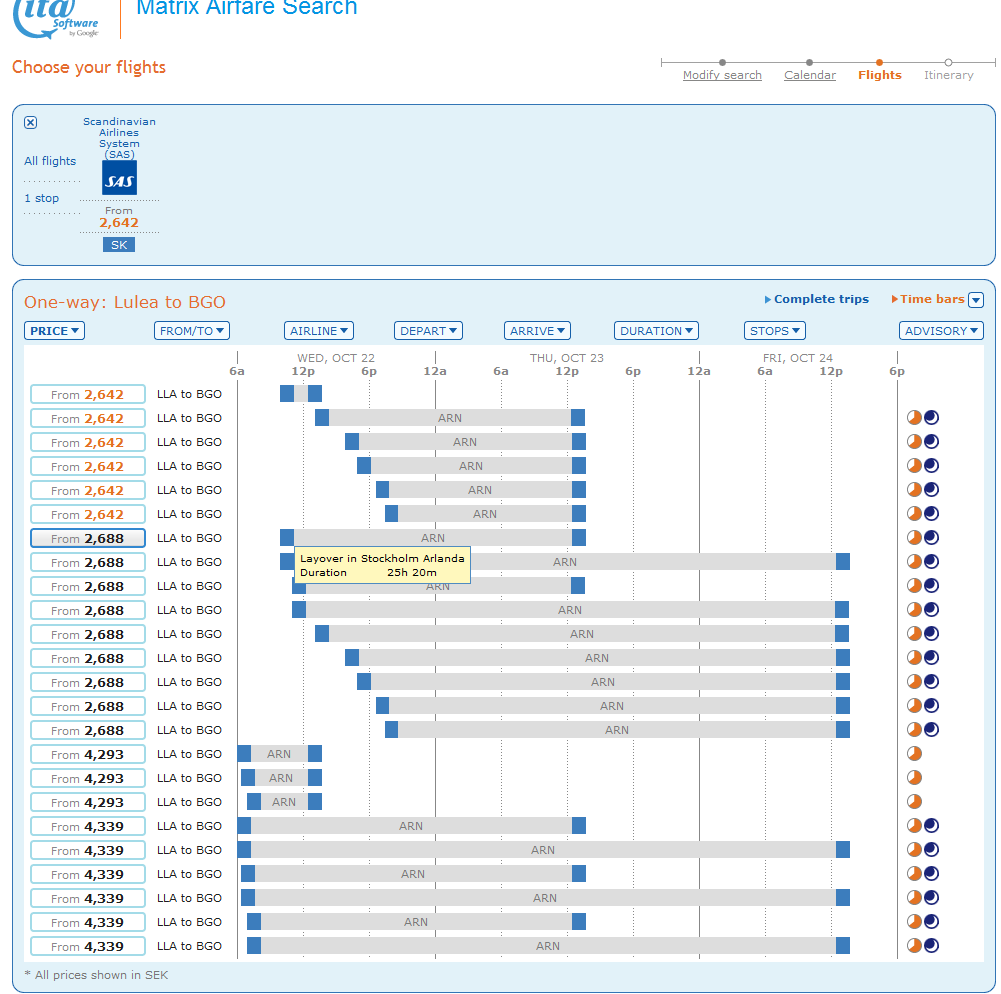Image resolution: width=1001 pixels, height=994 pixels.
Task: Click the Modify search progress dot
Action: (722, 63)
